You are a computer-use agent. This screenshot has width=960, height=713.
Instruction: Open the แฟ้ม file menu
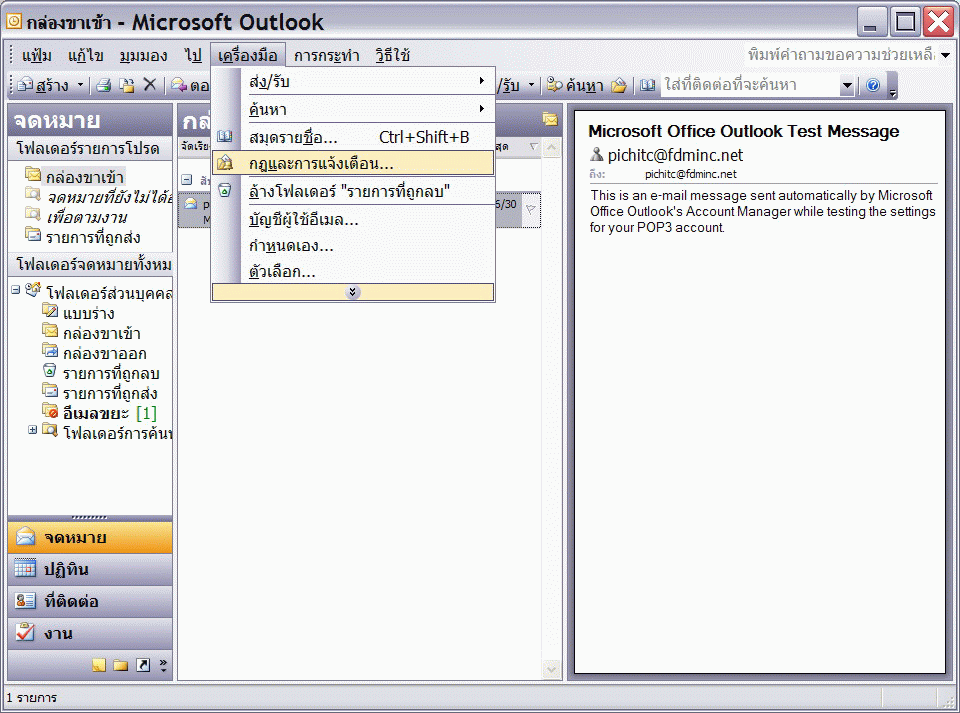tap(36, 56)
